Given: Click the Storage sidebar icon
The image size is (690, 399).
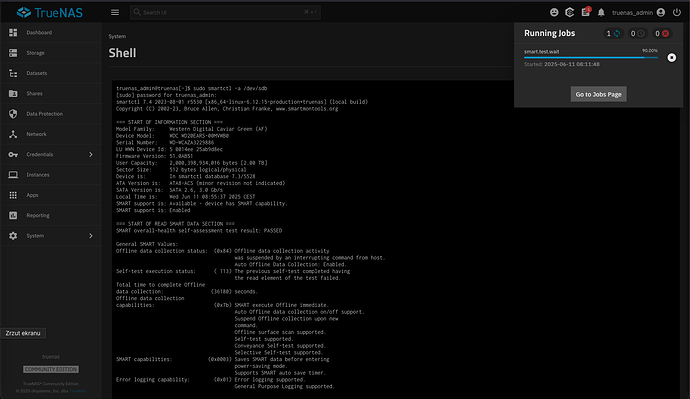Looking at the screenshot, I should (13, 53).
